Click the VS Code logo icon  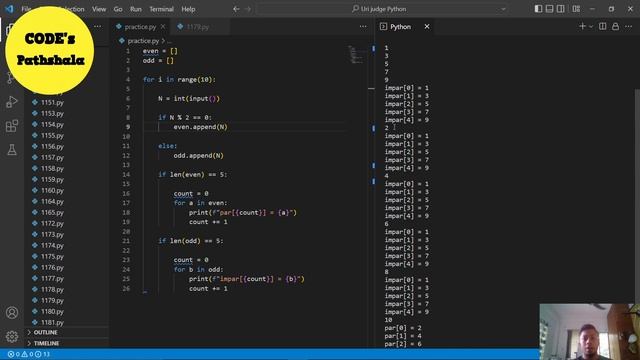(9, 9)
